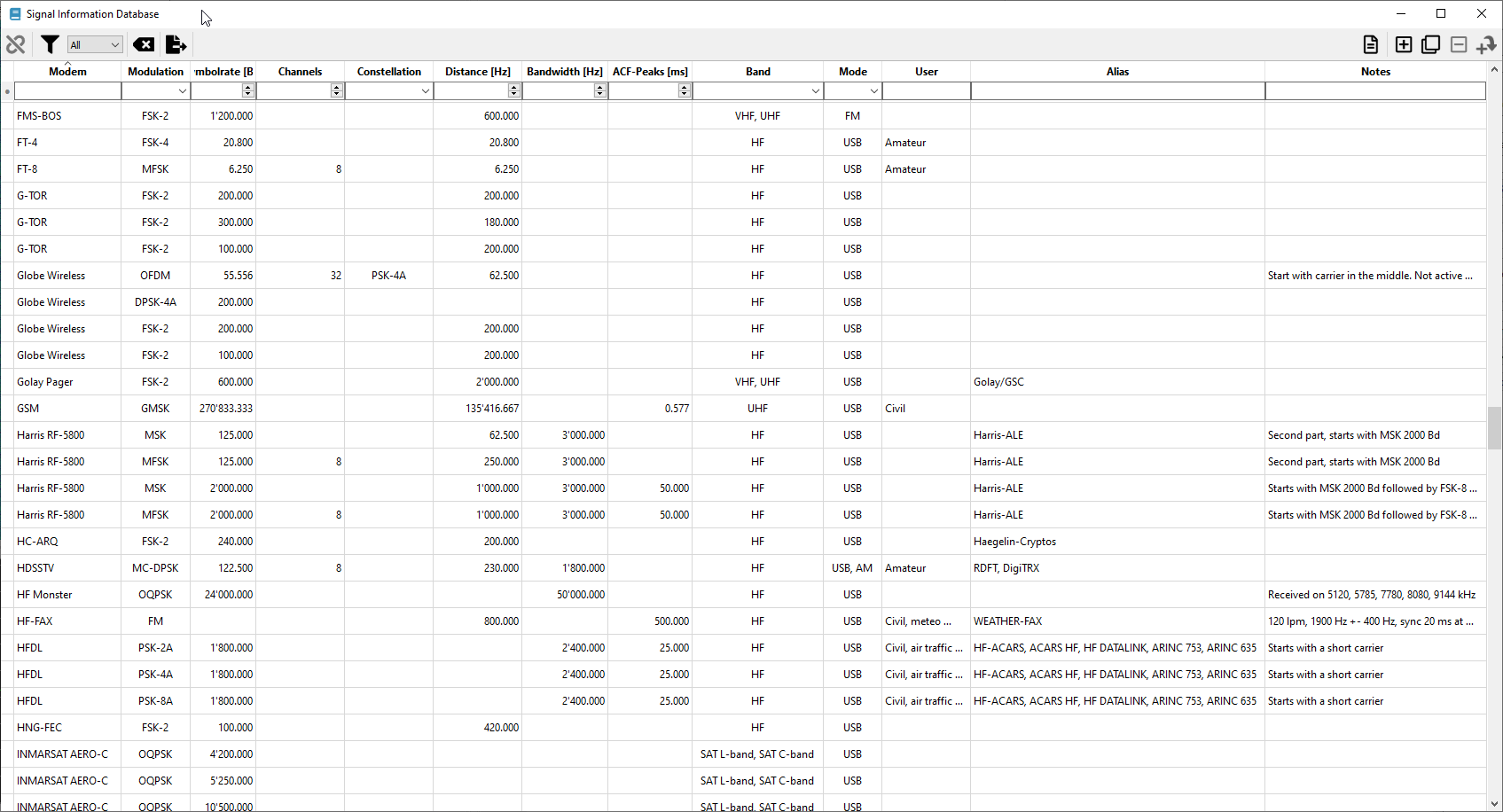Click the funnel filter icon

point(51,44)
